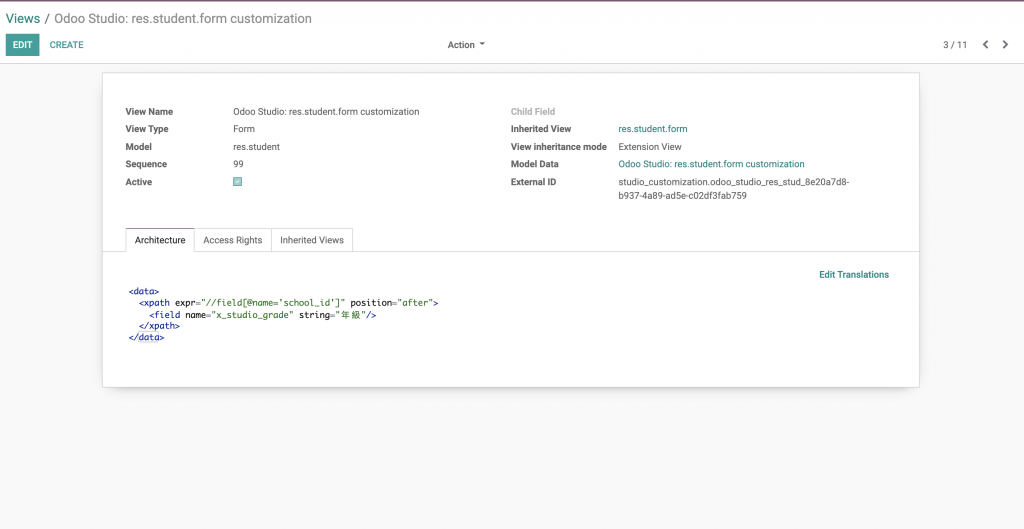Click the x_studio_grade field line in the code
The width and height of the screenshot is (1024, 529).
(262, 314)
